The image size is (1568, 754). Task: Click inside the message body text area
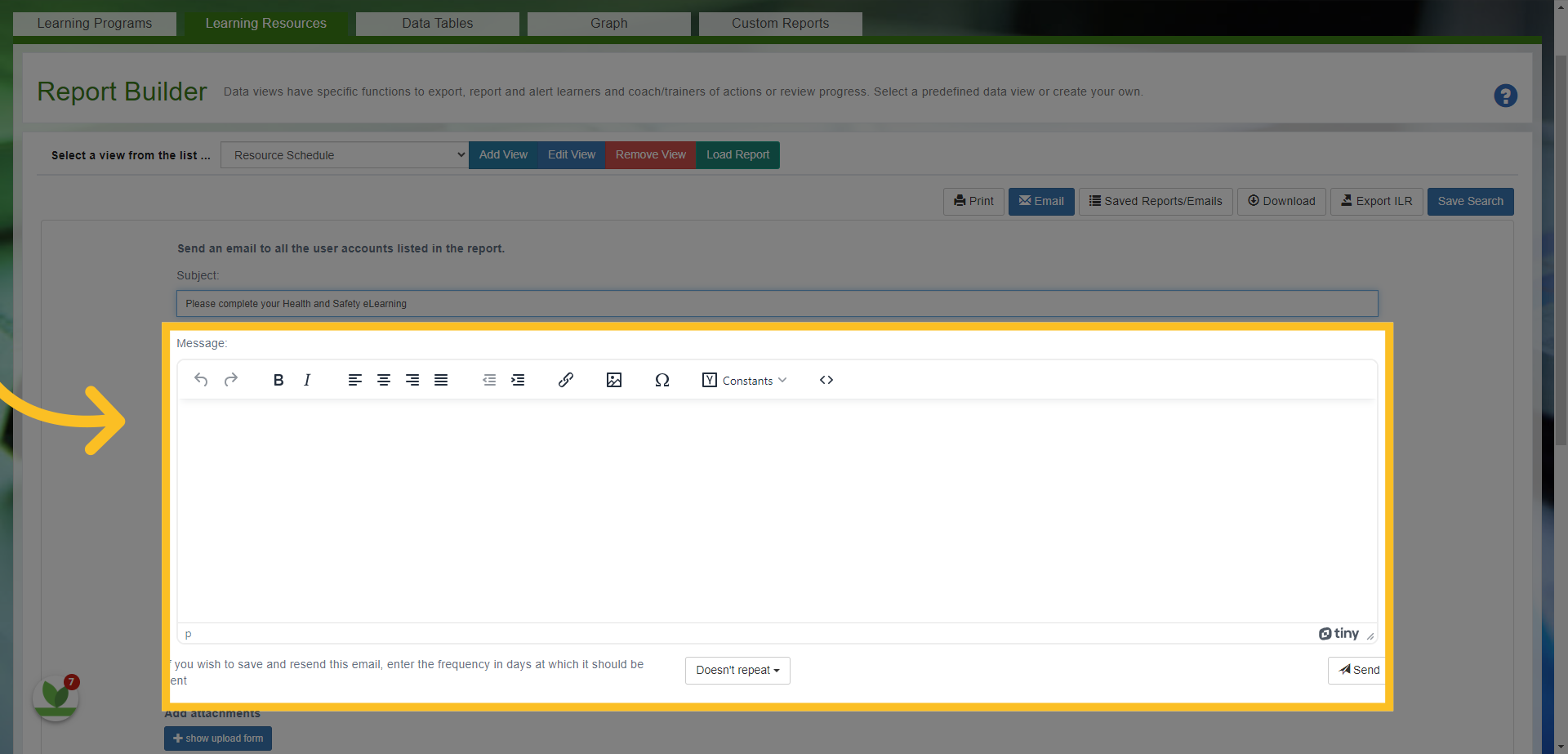(x=777, y=511)
